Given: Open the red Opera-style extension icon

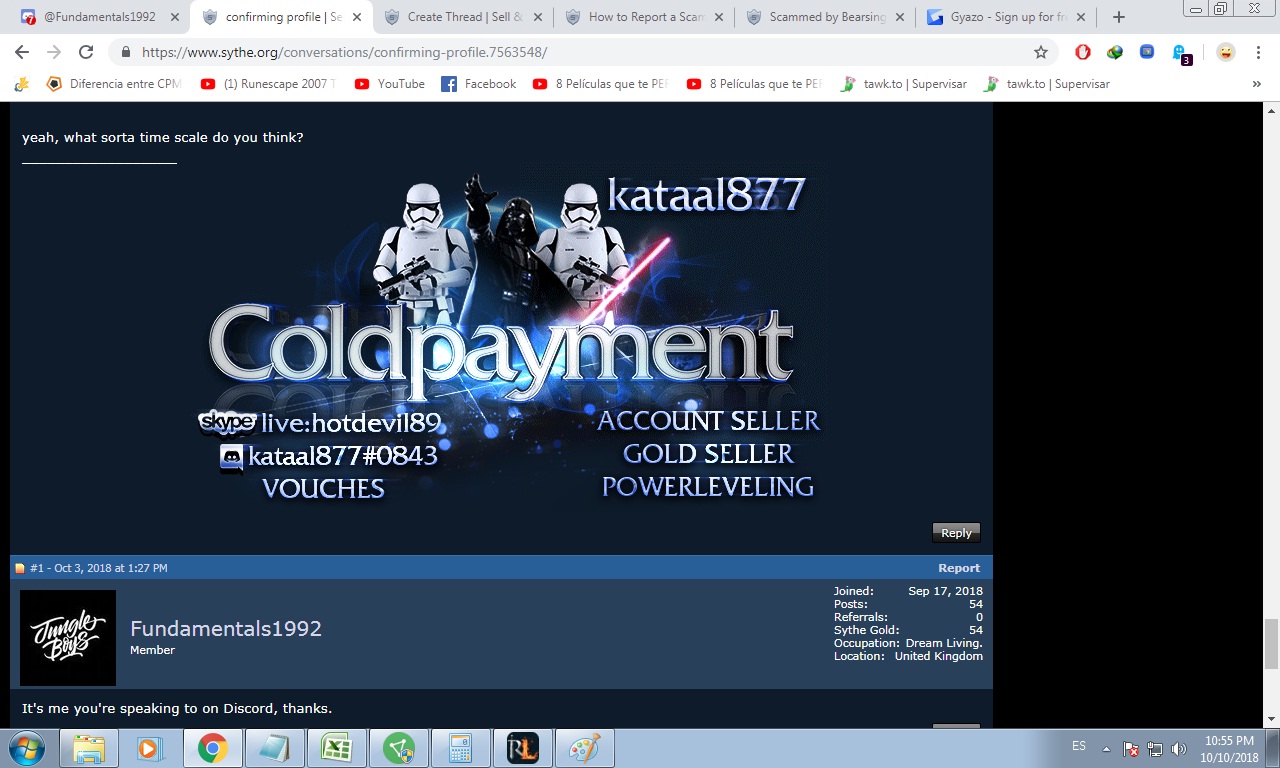Looking at the screenshot, I should click(x=1083, y=52).
